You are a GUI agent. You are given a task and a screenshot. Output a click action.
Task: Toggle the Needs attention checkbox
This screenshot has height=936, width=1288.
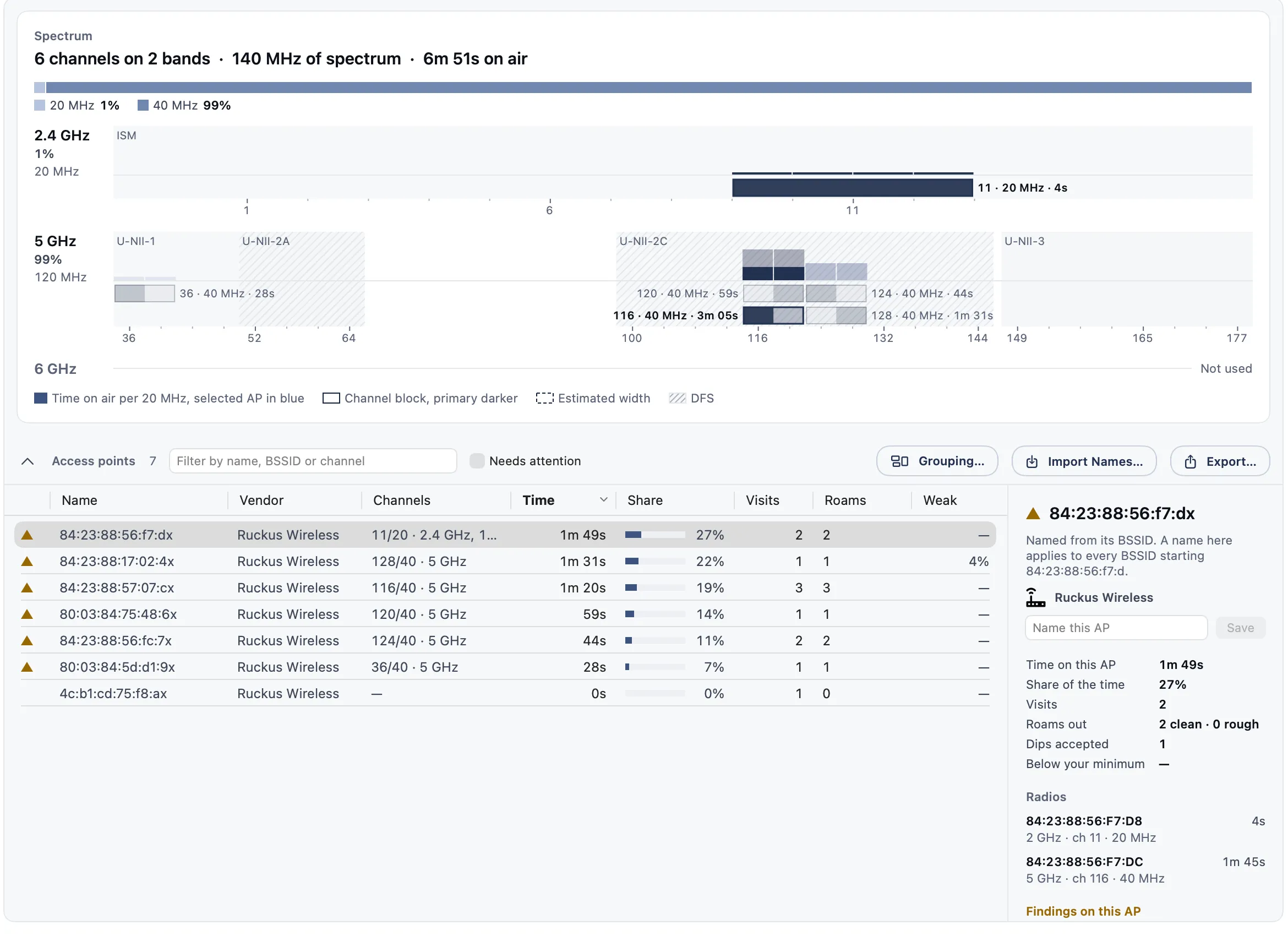pyautogui.click(x=477, y=461)
